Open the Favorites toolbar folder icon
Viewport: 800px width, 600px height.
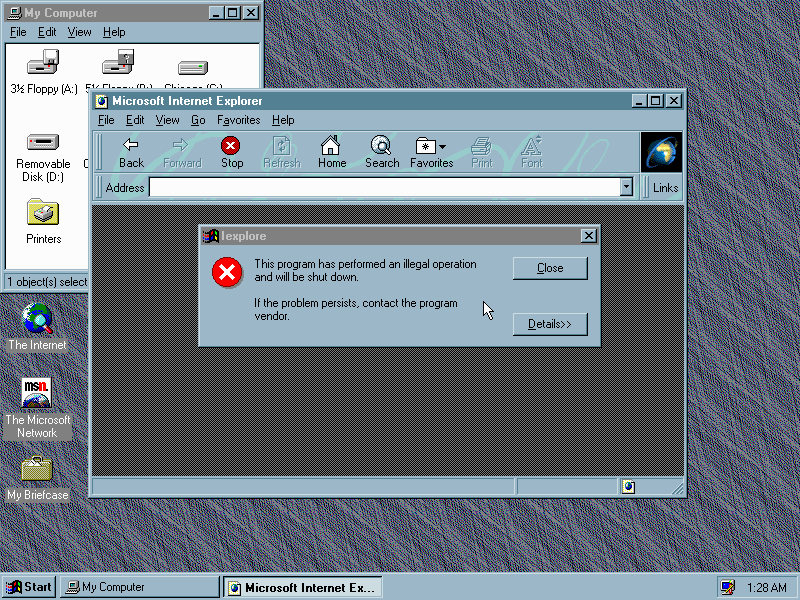click(x=427, y=146)
